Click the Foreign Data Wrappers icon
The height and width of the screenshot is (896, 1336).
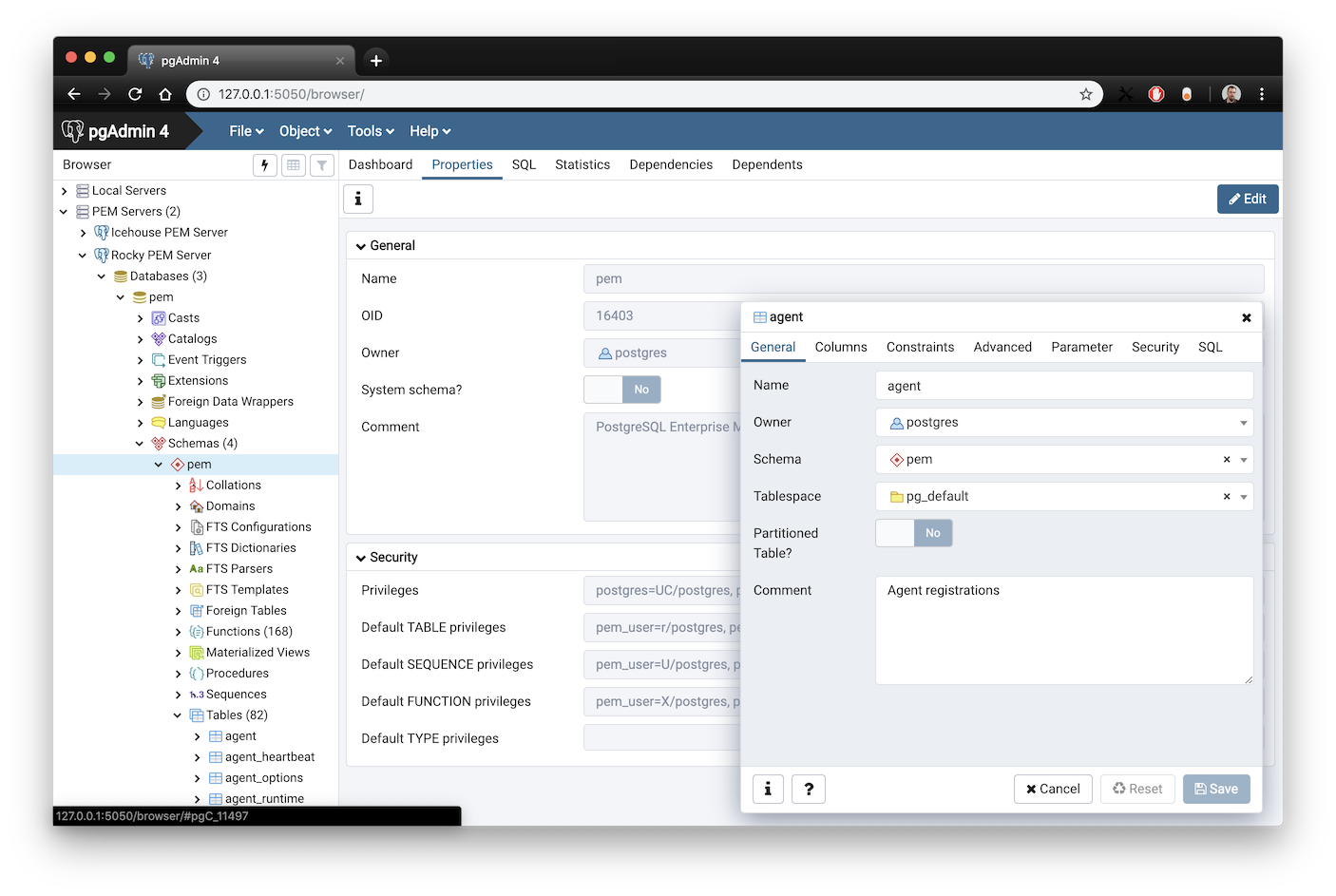[x=159, y=402]
